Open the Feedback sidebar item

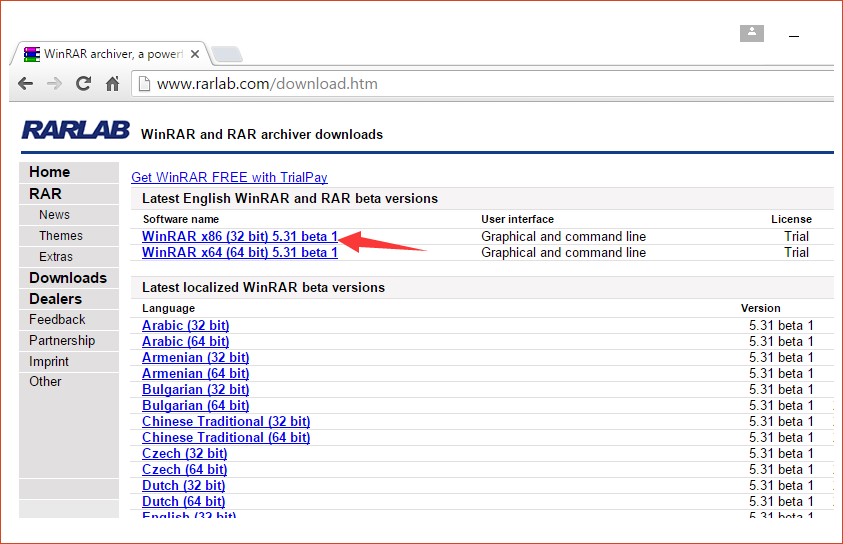pos(57,320)
